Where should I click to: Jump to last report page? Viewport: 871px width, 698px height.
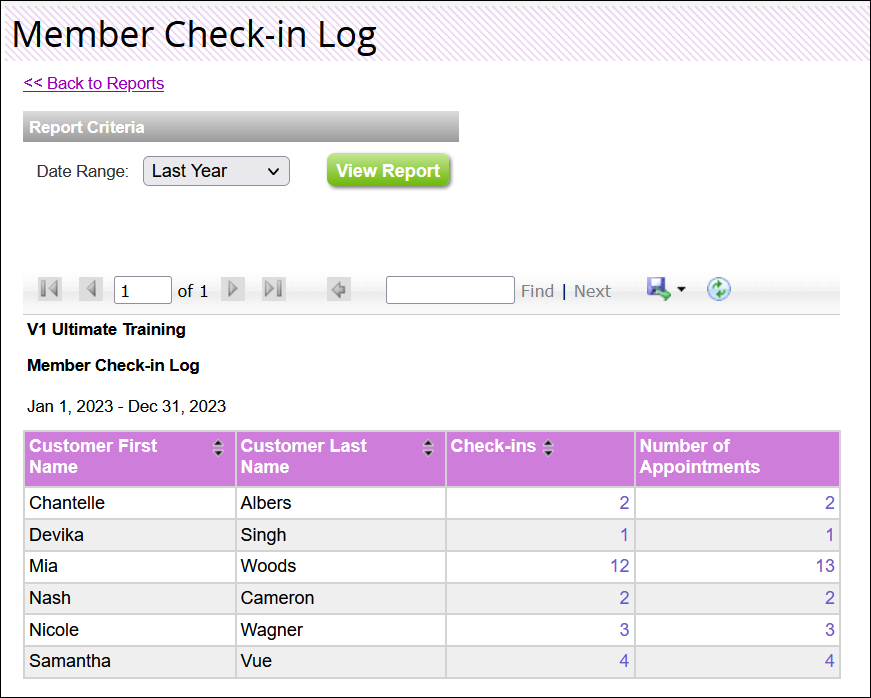[x=274, y=289]
